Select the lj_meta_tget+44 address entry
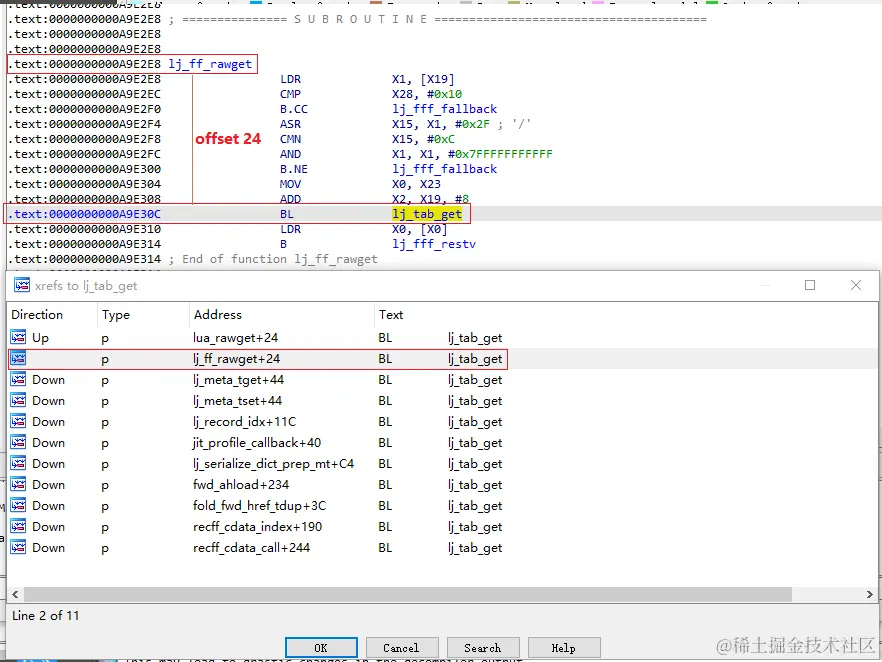Viewport: 882px width, 662px height. 238,380
